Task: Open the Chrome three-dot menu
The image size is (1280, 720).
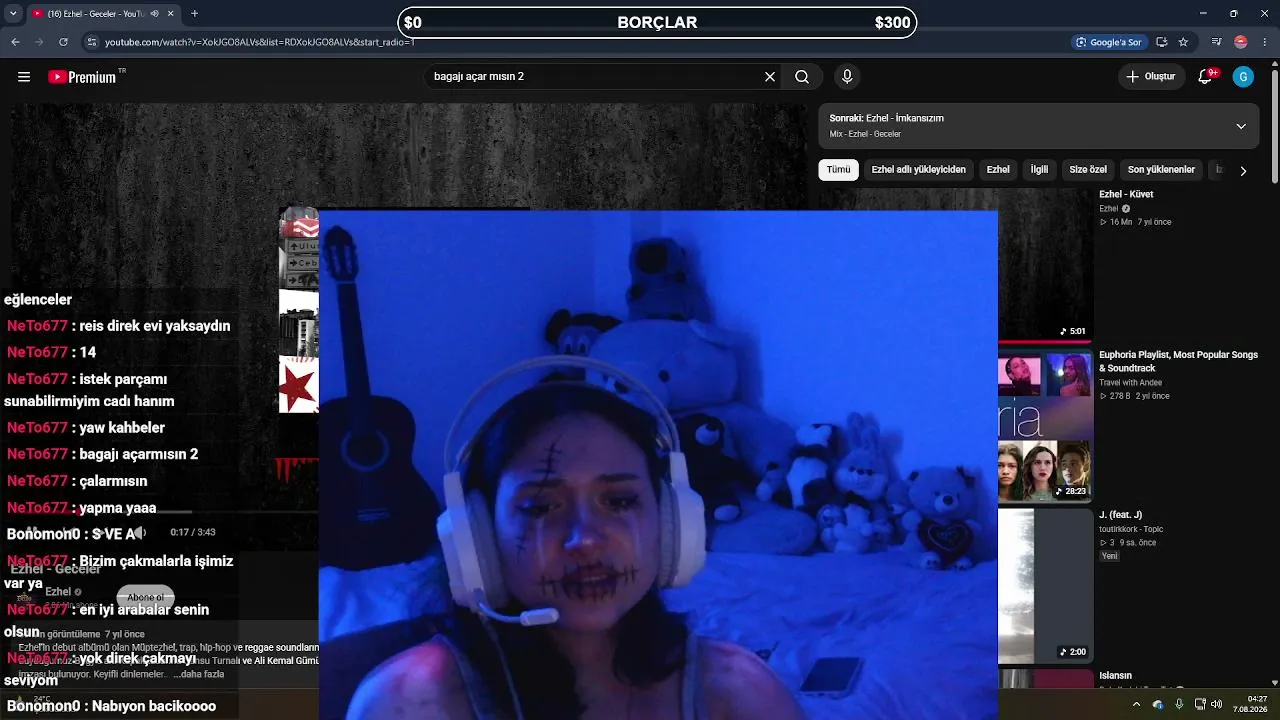Action: point(1264,42)
